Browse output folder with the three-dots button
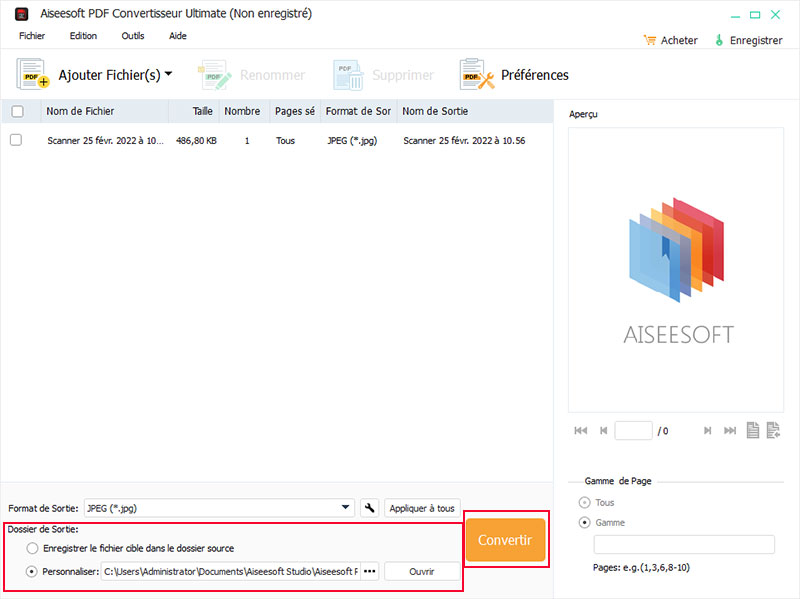800x599 pixels. coord(370,571)
